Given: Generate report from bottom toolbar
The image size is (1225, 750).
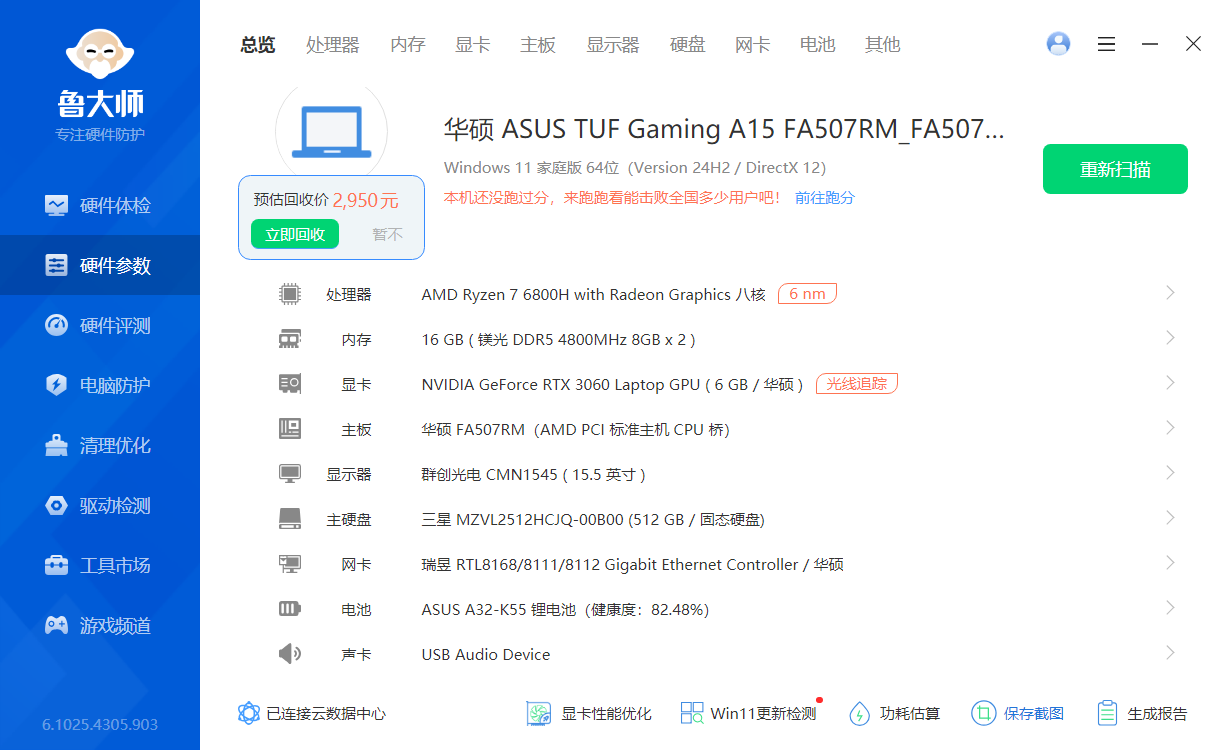Looking at the screenshot, I should point(1143,713).
